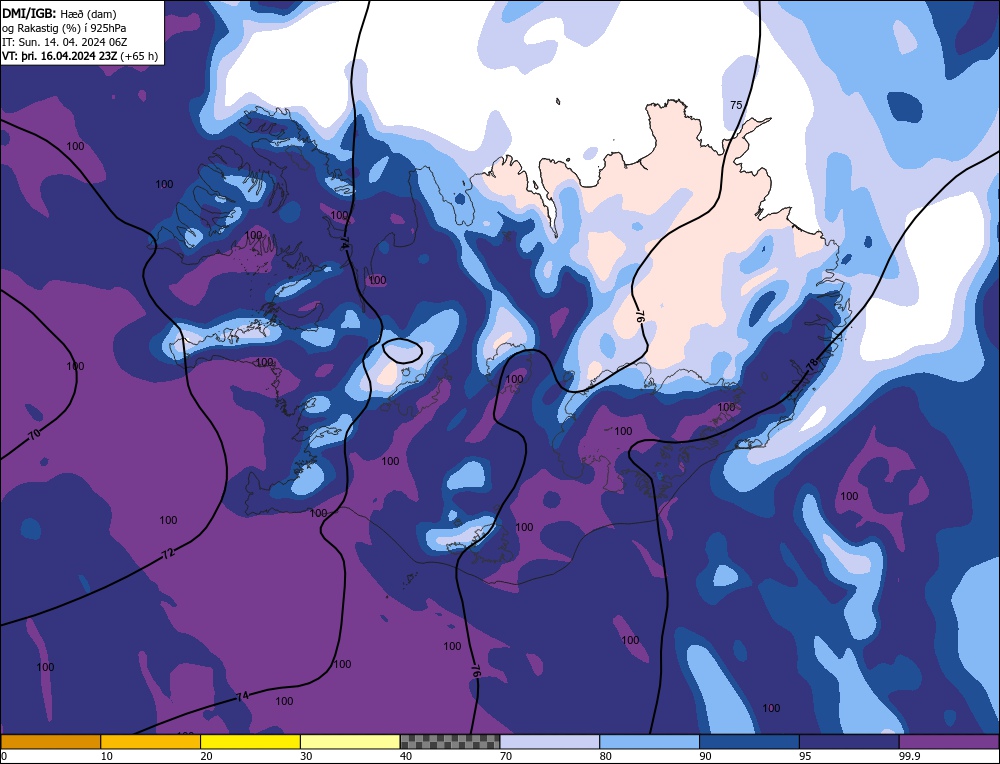This screenshot has height=764, width=1000.
Task: Click the legend tick label "90"
Action: tap(705, 756)
